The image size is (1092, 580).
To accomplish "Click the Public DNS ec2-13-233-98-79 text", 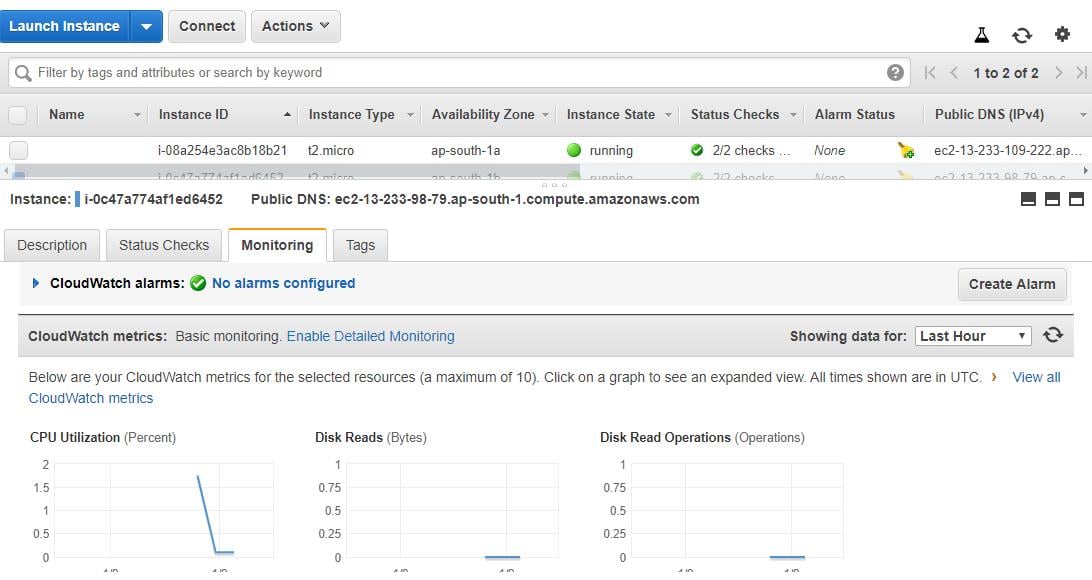I will 517,199.
